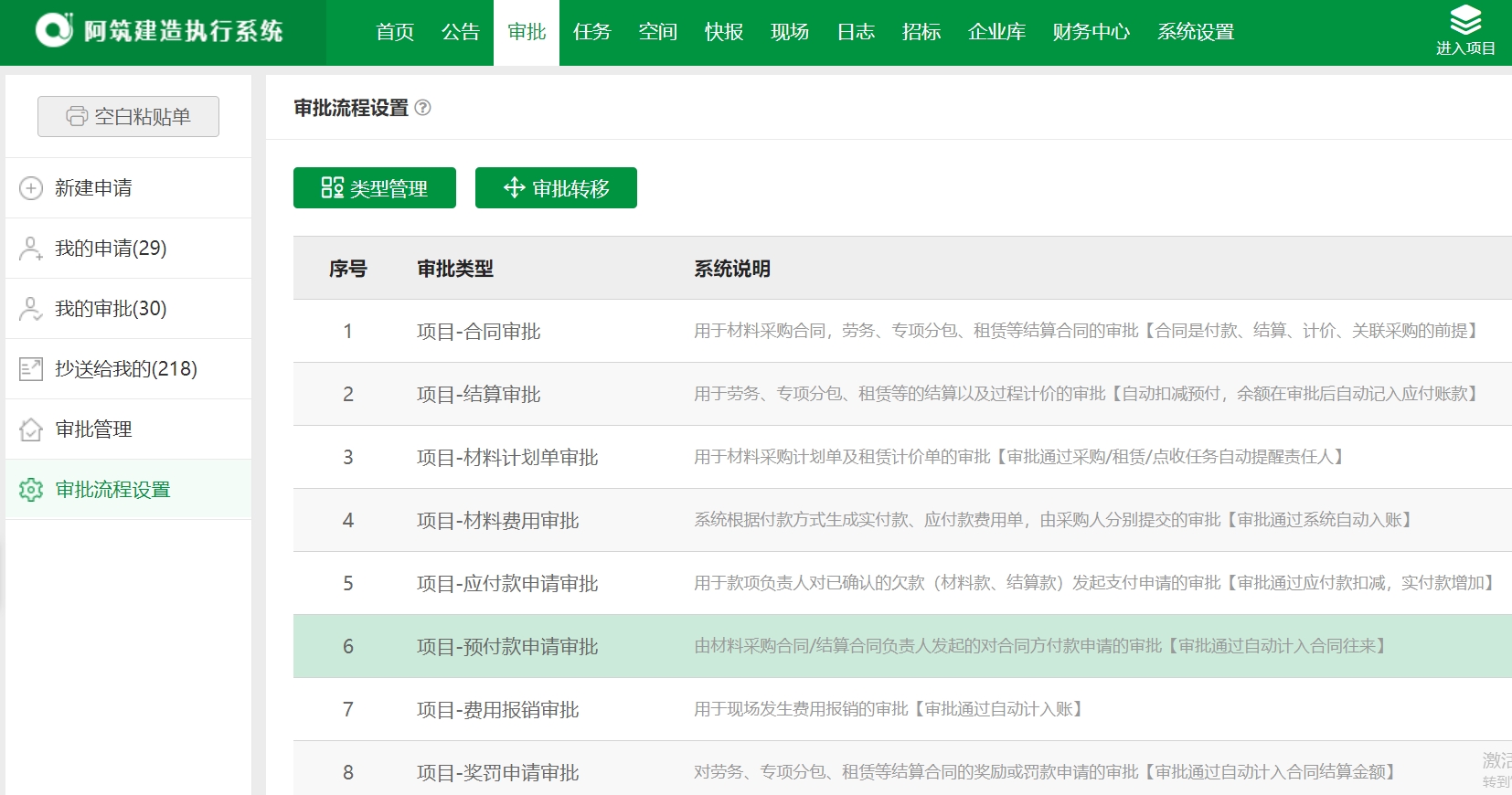Screen dimensions: 1512x795
Task: Select 审批流程设置 in the sidebar
Action: click(x=128, y=490)
